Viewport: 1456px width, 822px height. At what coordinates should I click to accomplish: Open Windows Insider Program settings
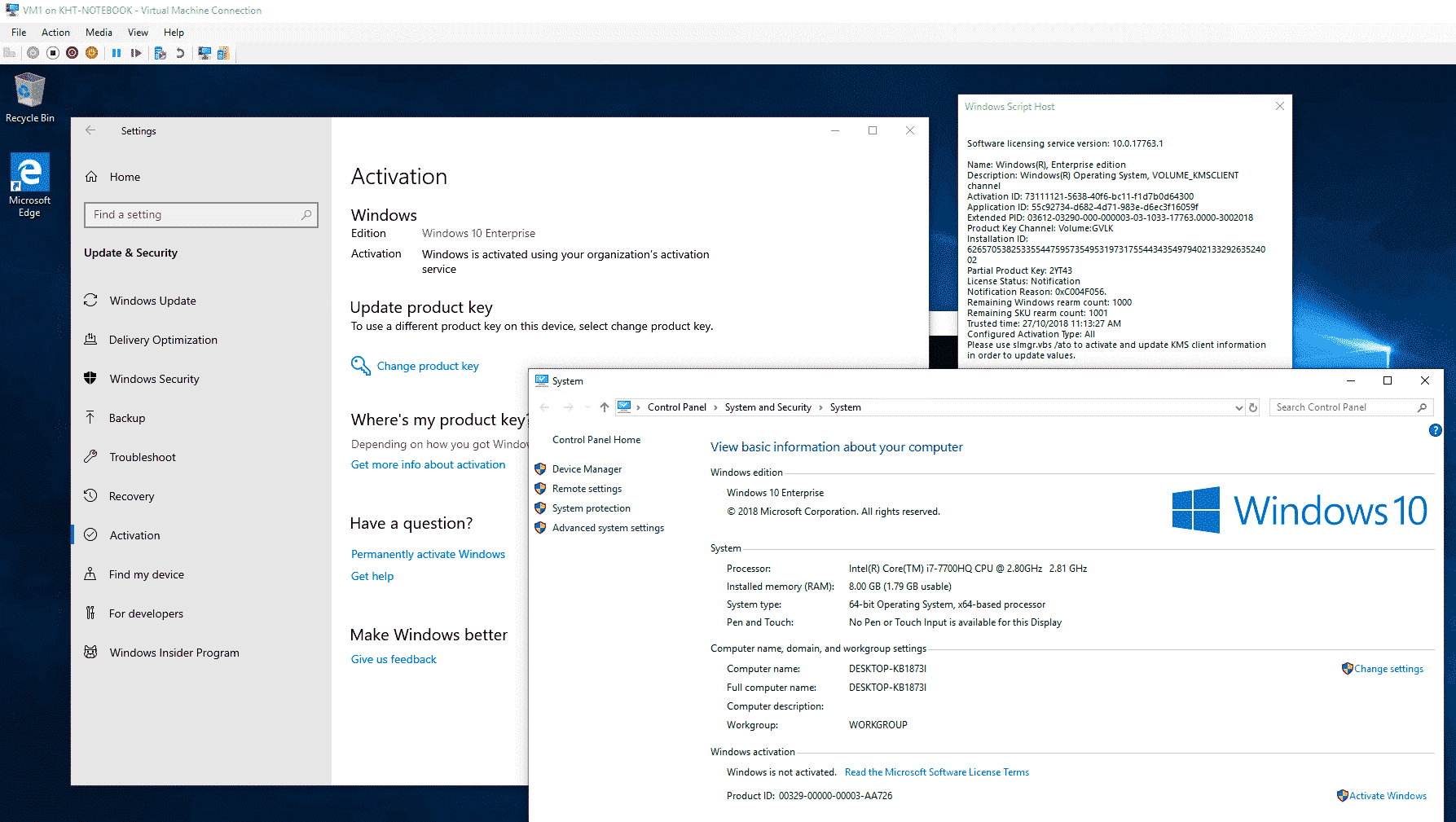coord(201,653)
